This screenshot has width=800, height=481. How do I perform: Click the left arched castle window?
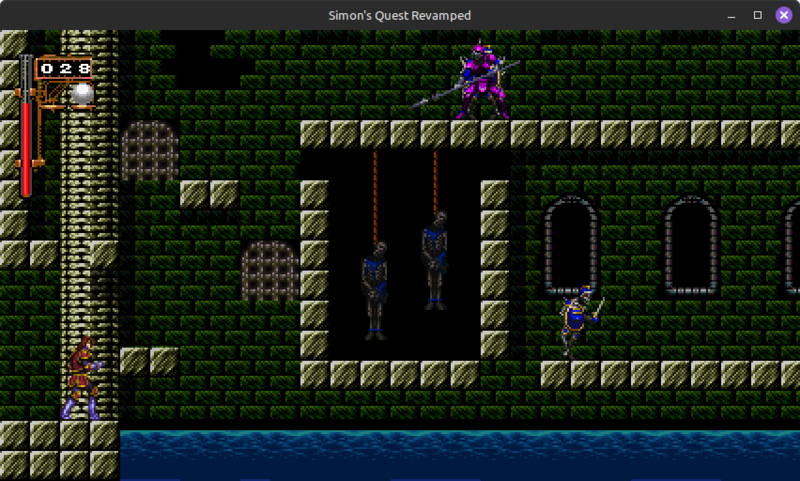[x=571, y=245]
